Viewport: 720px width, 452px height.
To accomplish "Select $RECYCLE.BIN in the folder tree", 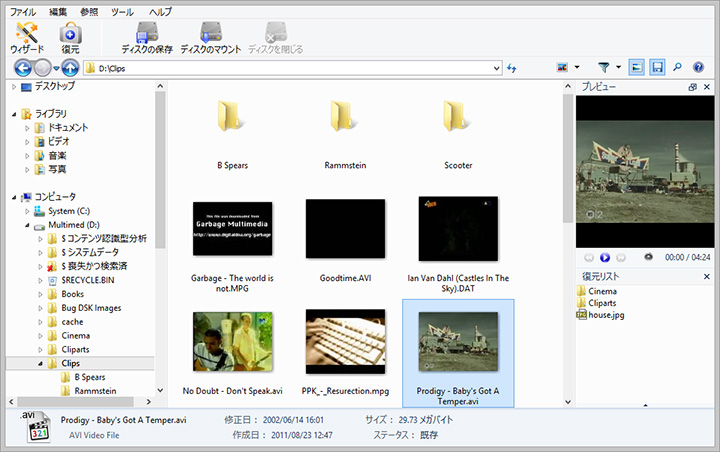I will [x=88, y=280].
